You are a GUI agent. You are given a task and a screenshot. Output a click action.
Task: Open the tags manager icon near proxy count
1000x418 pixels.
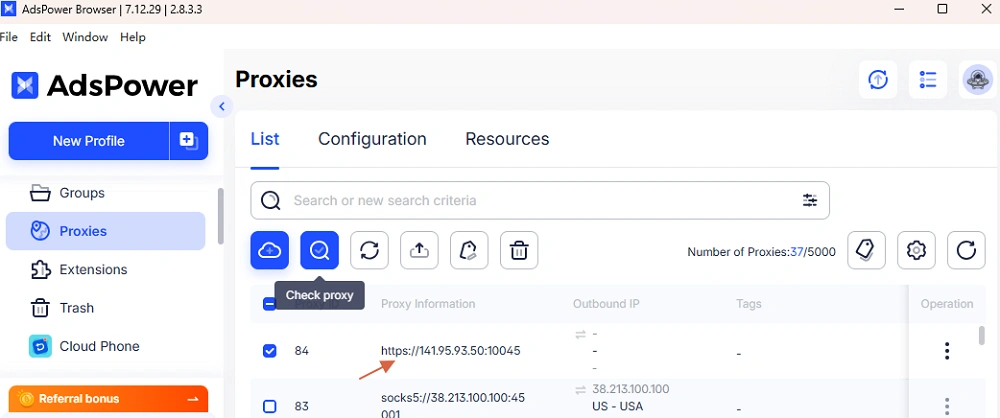866,250
